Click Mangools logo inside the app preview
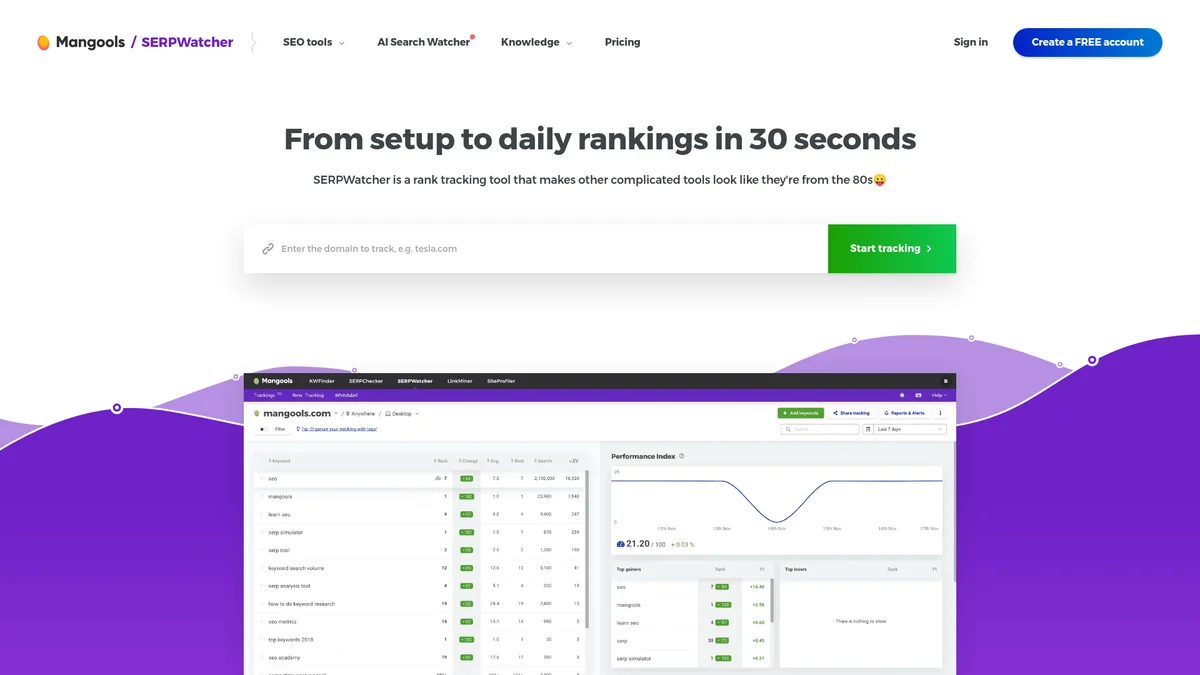Screen dimensions: 1200x675 273,381
